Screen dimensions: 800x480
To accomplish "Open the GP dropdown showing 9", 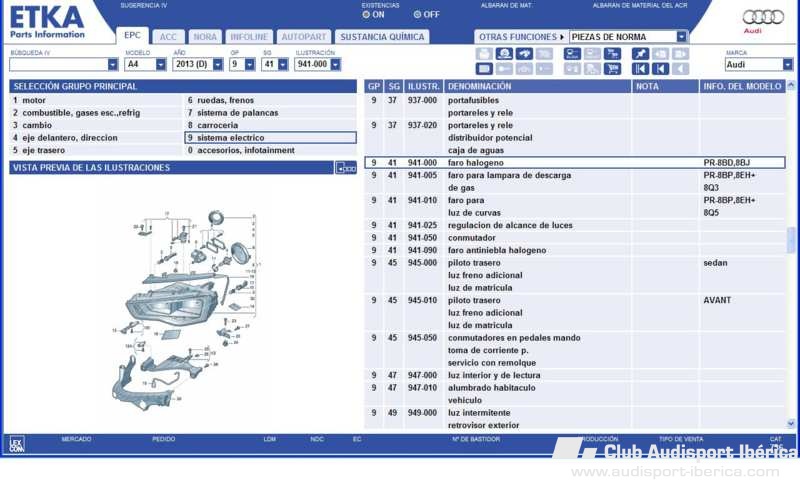I will [x=249, y=65].
